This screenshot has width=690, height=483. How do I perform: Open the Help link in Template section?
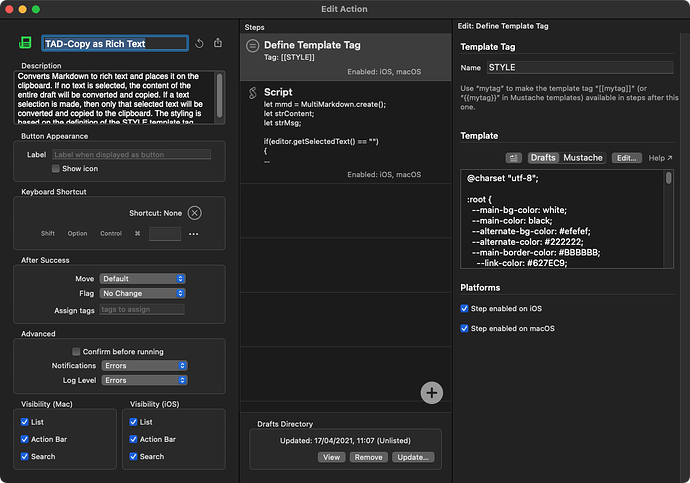[x=660, y=158]
